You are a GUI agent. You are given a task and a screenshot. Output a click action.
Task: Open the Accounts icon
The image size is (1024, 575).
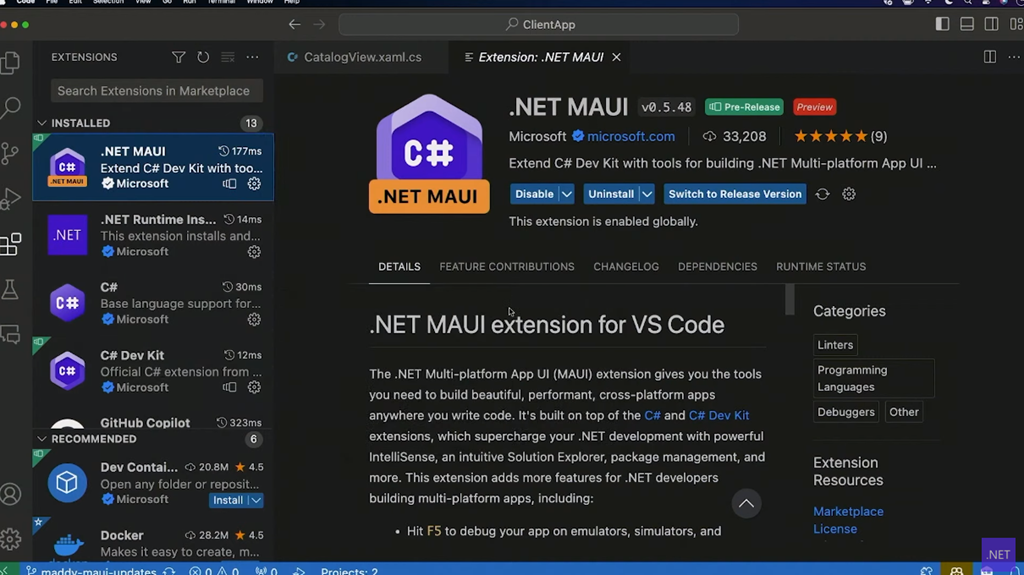tap(10, 494)
